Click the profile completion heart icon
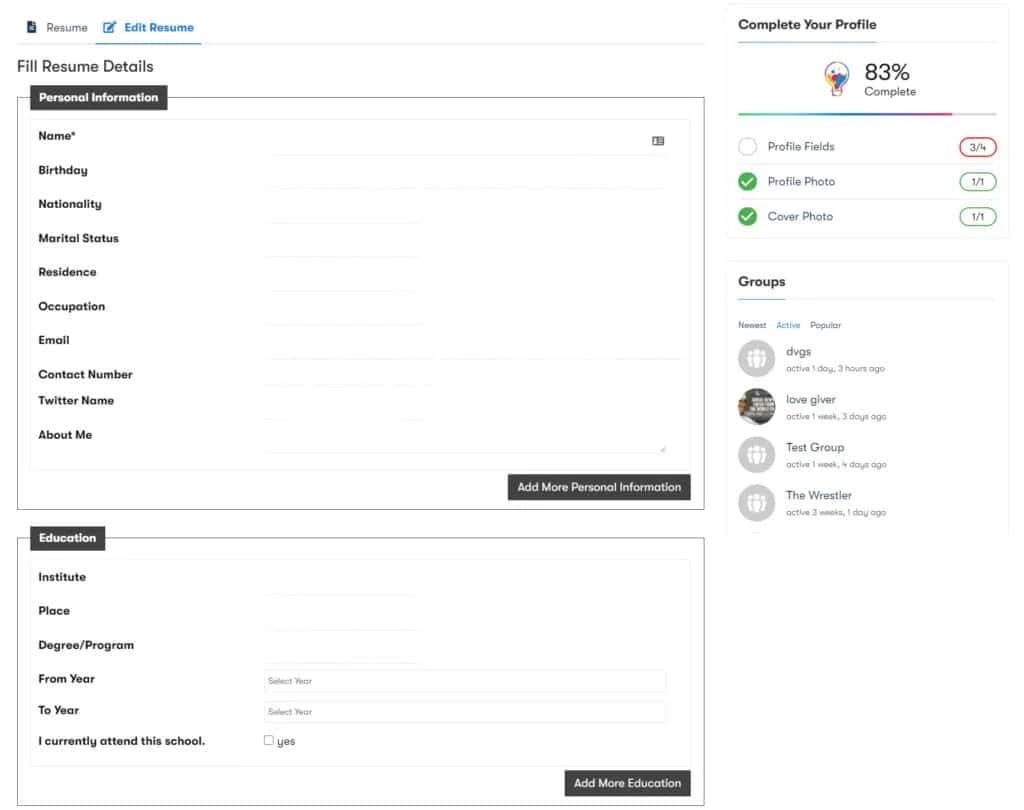The width and height of the screenshot is (1024, 810). (x=837, y=78)
